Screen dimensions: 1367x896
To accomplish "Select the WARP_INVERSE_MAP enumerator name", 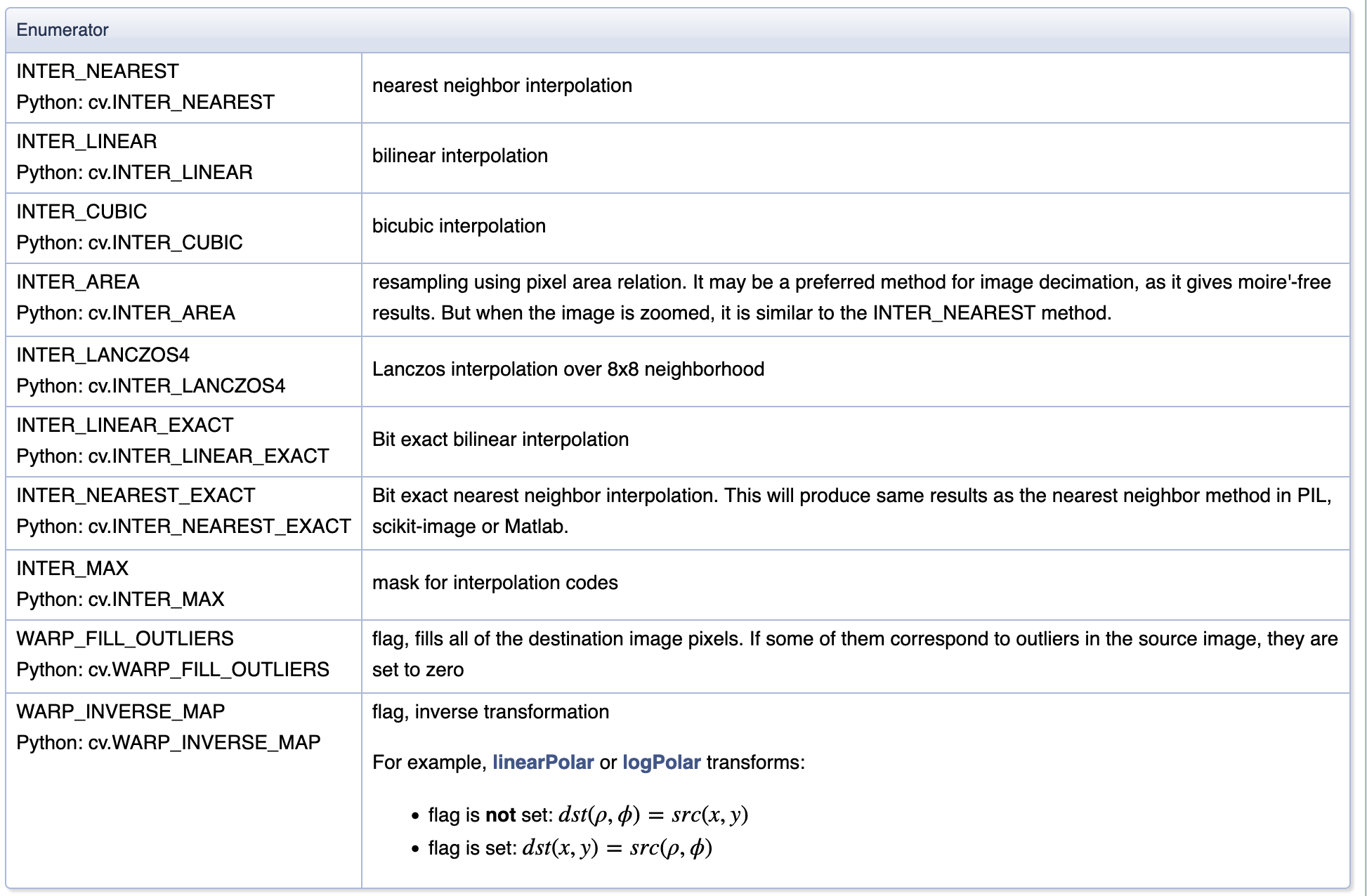I will [121, 711].
